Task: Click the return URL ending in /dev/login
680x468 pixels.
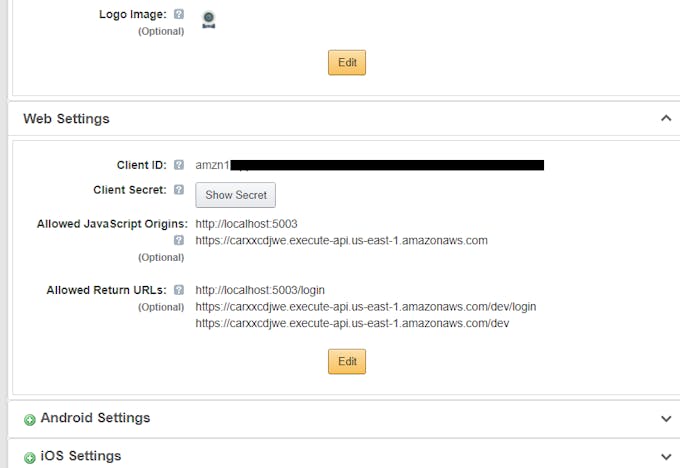Action: pyautogui.click(x=366, y=307)
